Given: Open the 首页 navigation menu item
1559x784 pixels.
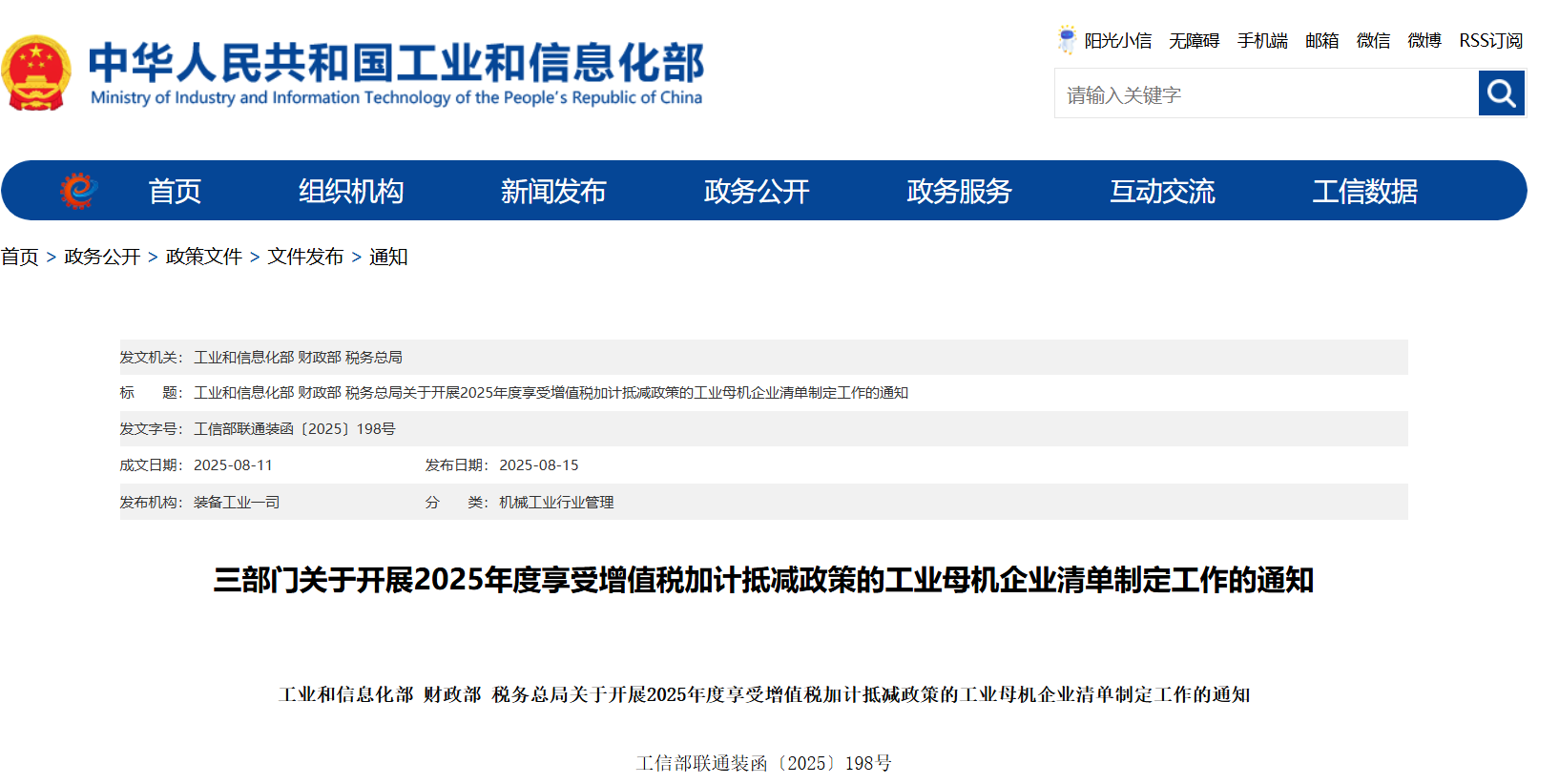Looking at the screenshot, I should pyautogui.click(x=175, y=192).
